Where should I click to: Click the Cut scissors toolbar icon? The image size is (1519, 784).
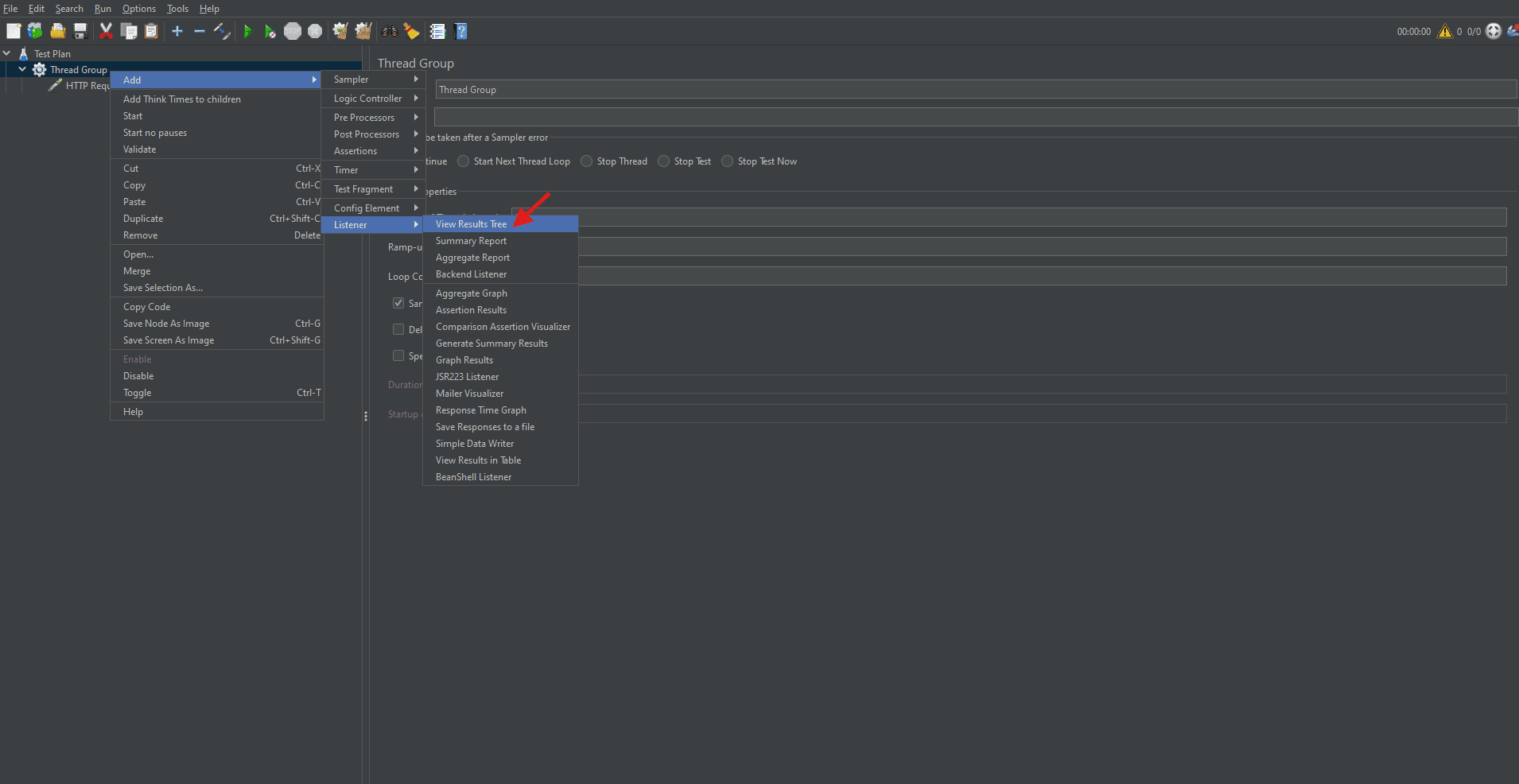click(x=106, y=32)
